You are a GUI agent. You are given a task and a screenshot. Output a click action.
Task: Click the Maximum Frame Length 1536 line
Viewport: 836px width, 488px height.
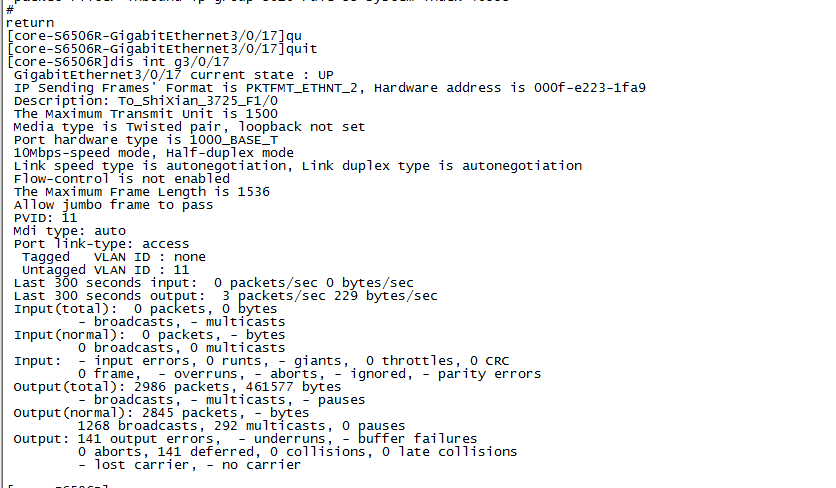point(141,192)
